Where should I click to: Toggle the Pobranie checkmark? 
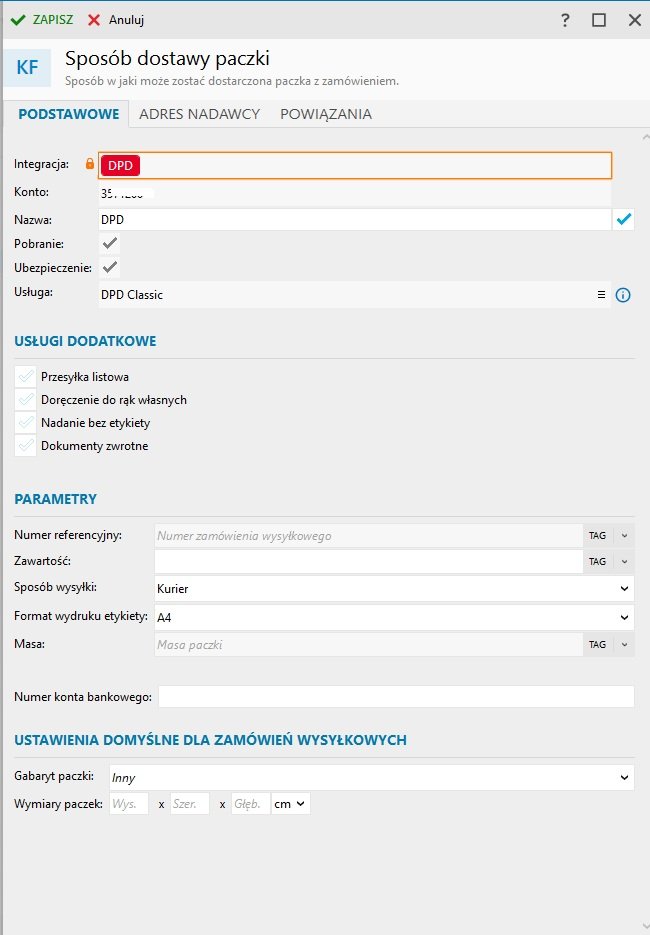click(x=110, y=243)
